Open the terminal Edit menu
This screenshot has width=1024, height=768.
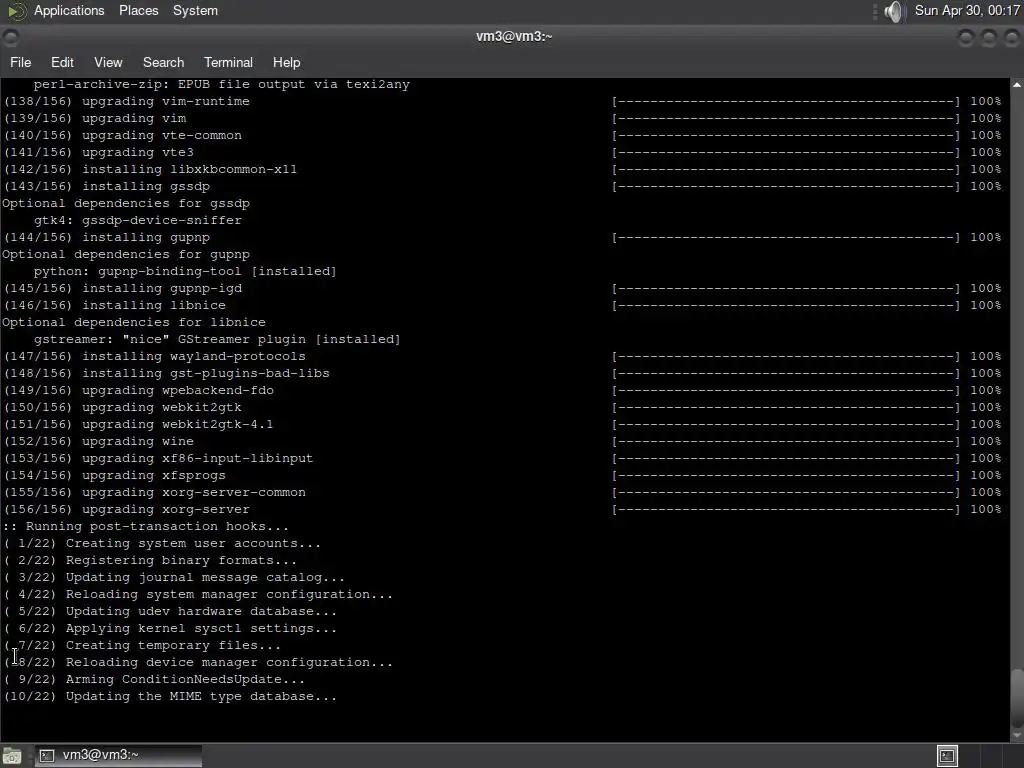[x=62, y=62]
